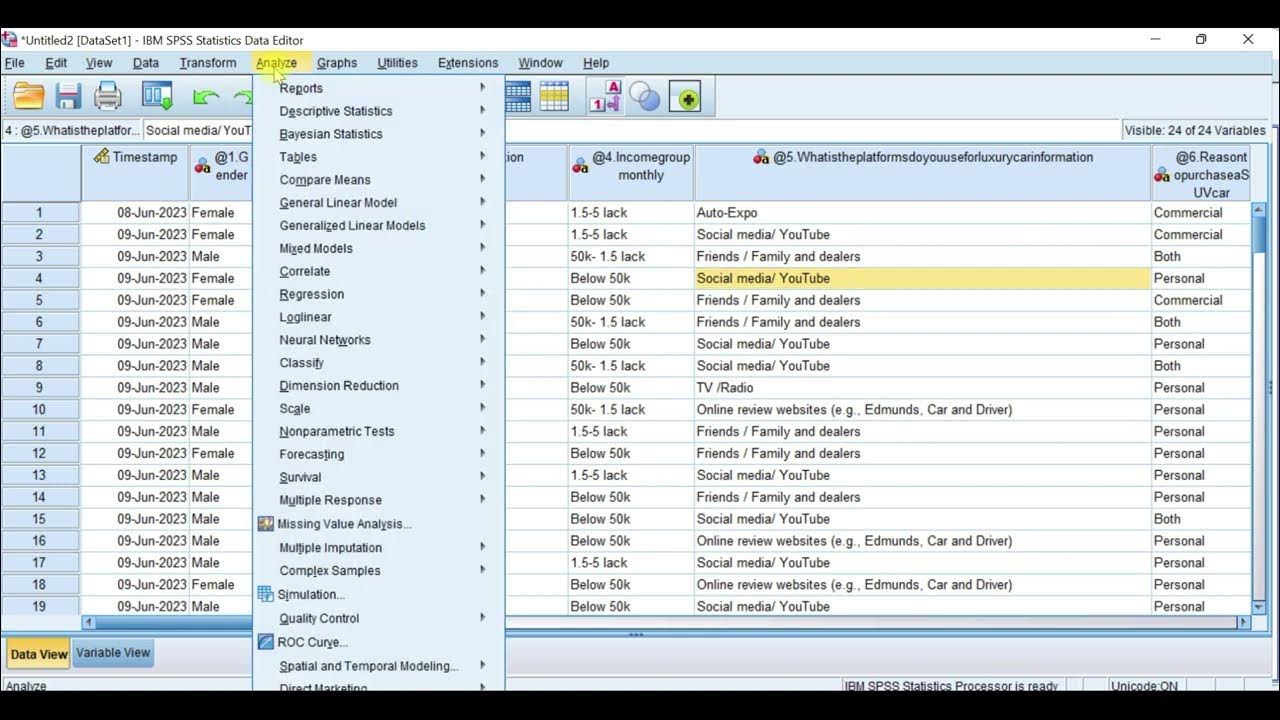This screenshot has height=720, width=1280.
Task: Print using the printer toolbar icon
Action: click(107, 96)
